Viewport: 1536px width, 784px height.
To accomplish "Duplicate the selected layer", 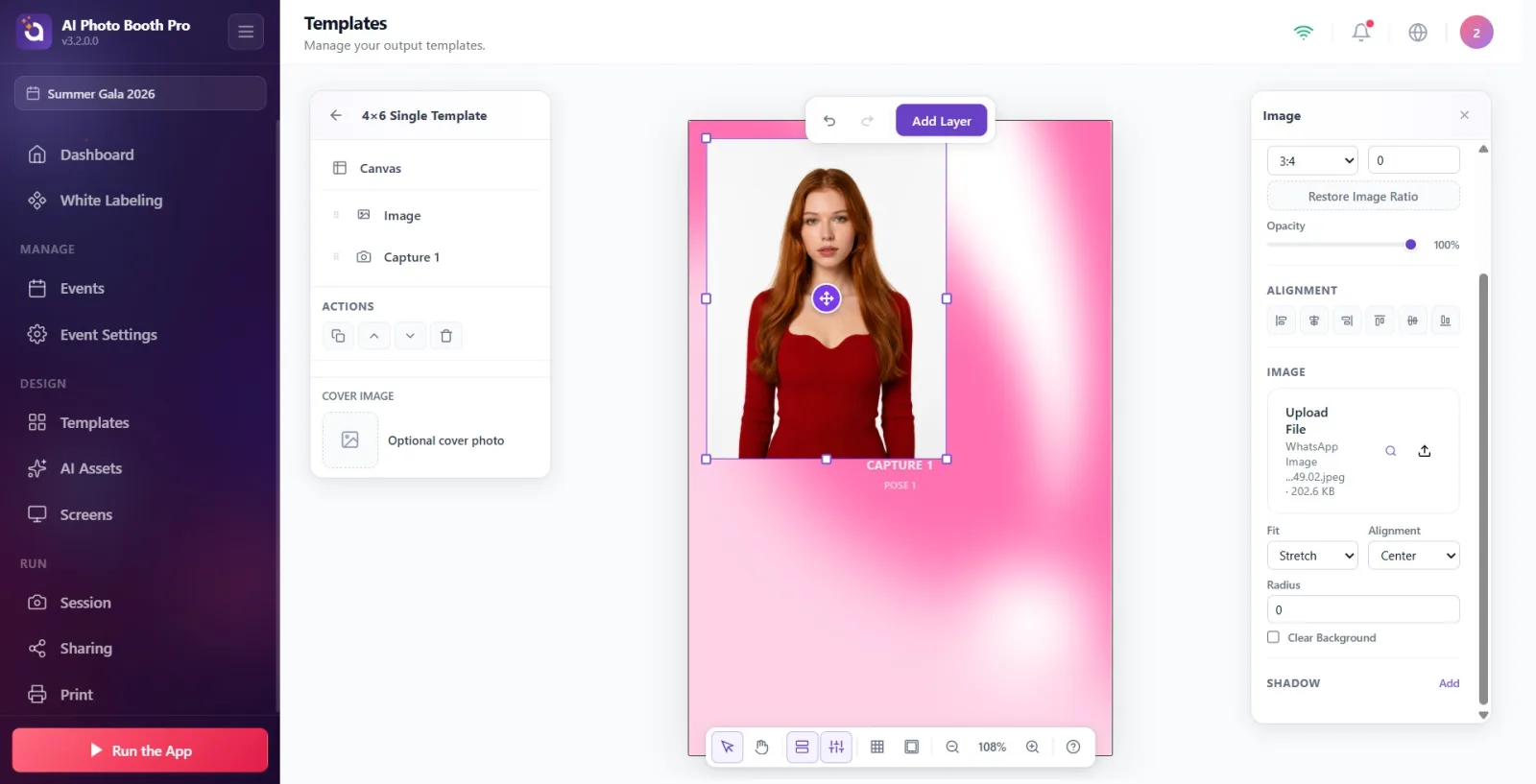I will point(338,336).
